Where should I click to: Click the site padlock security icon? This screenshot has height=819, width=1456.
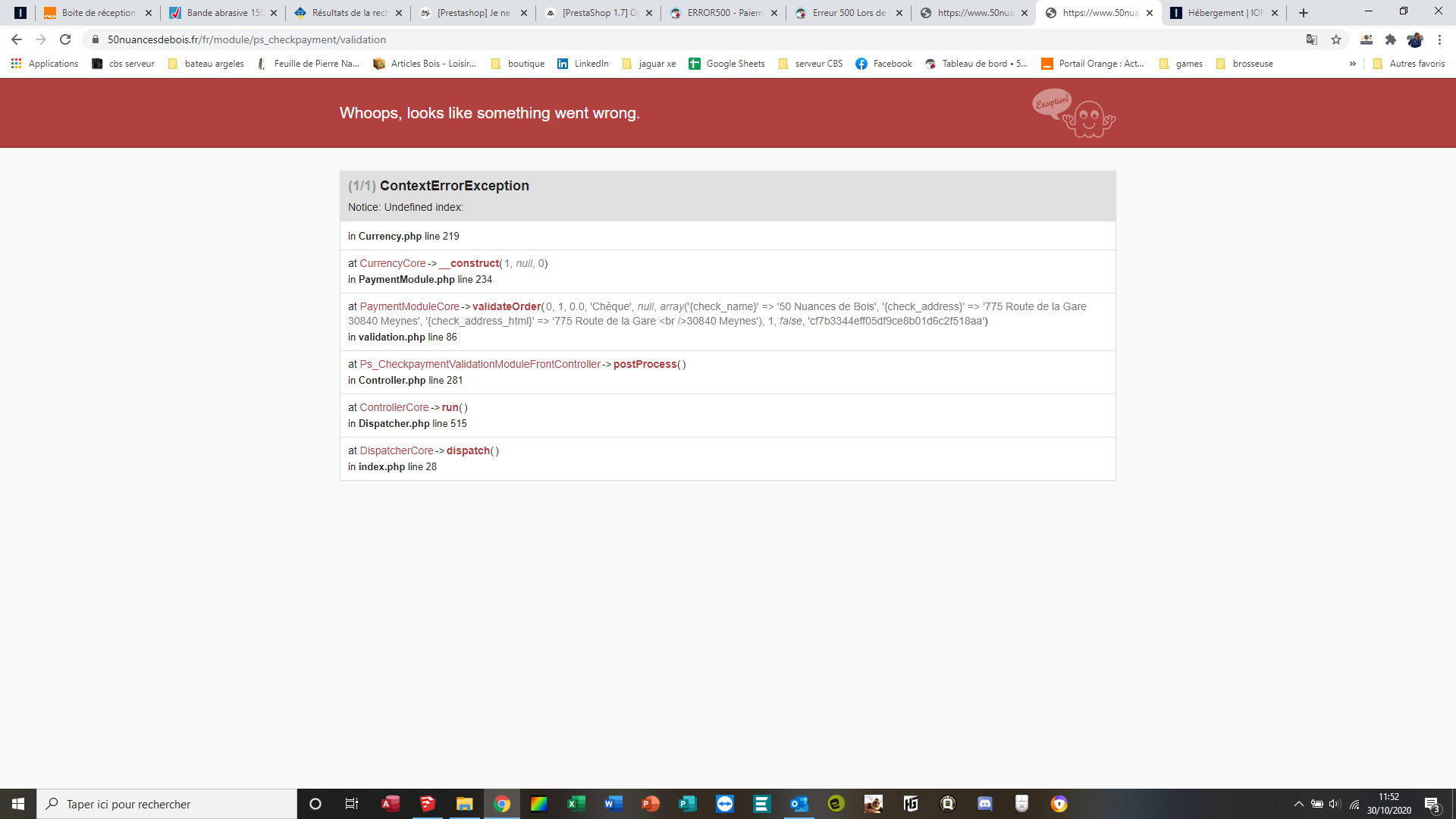pyautogui.click(x=96, y=39)
